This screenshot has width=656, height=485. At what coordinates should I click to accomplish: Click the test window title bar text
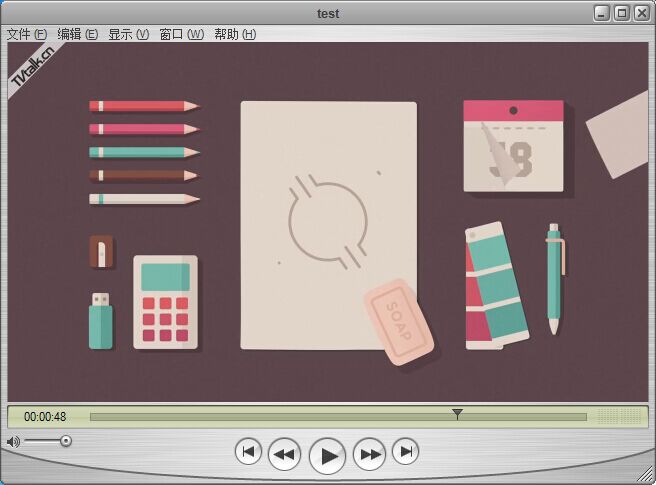tap(328, 14)
